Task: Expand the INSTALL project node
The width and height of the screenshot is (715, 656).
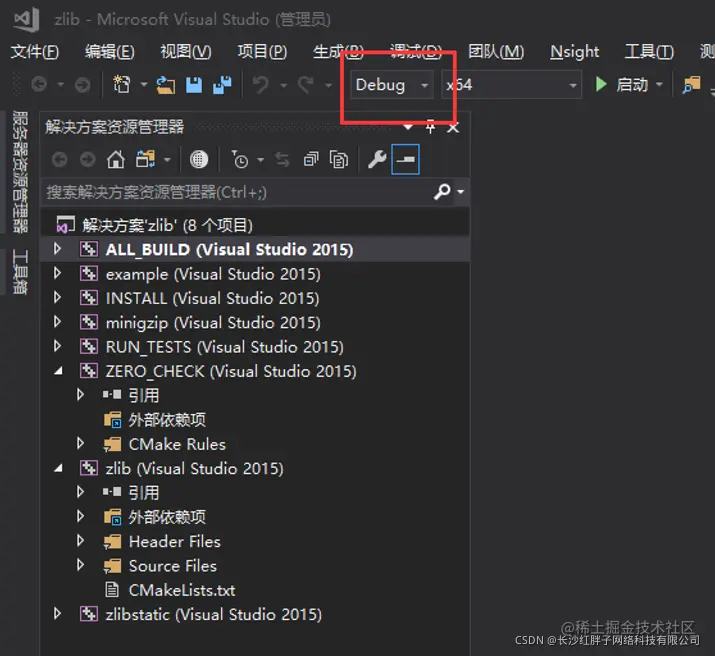Action: pyautogui.click(x=57, y=297)
